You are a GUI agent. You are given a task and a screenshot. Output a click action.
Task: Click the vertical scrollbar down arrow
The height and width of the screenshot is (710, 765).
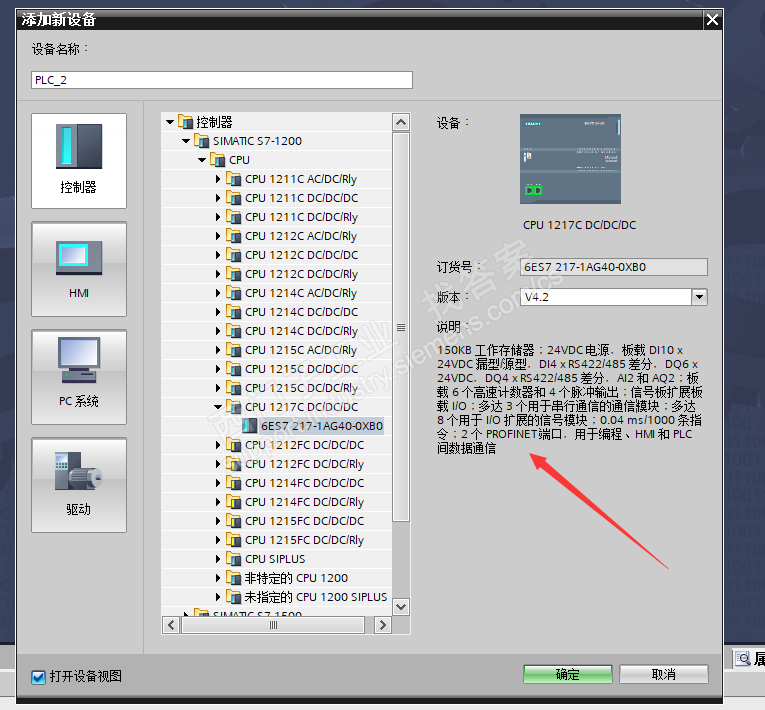pyautogui.click(x=401, y=607)
